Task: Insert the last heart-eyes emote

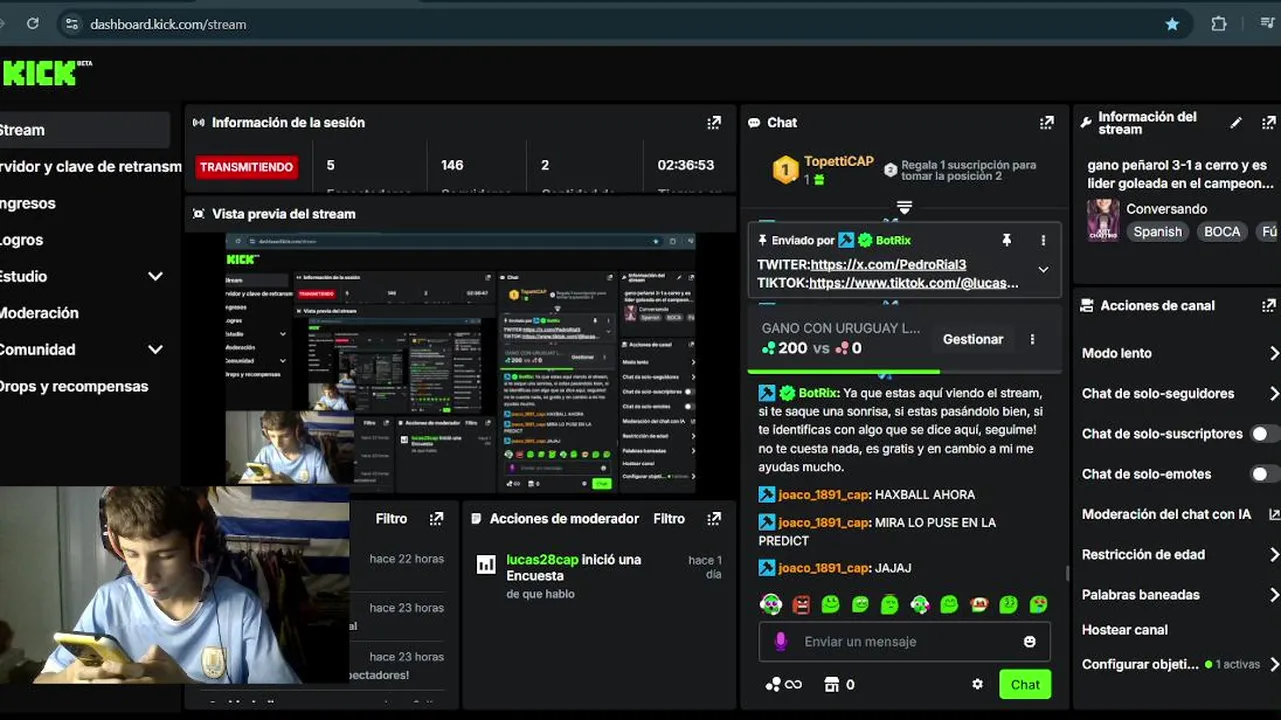Action: (x=1039, y=604)
